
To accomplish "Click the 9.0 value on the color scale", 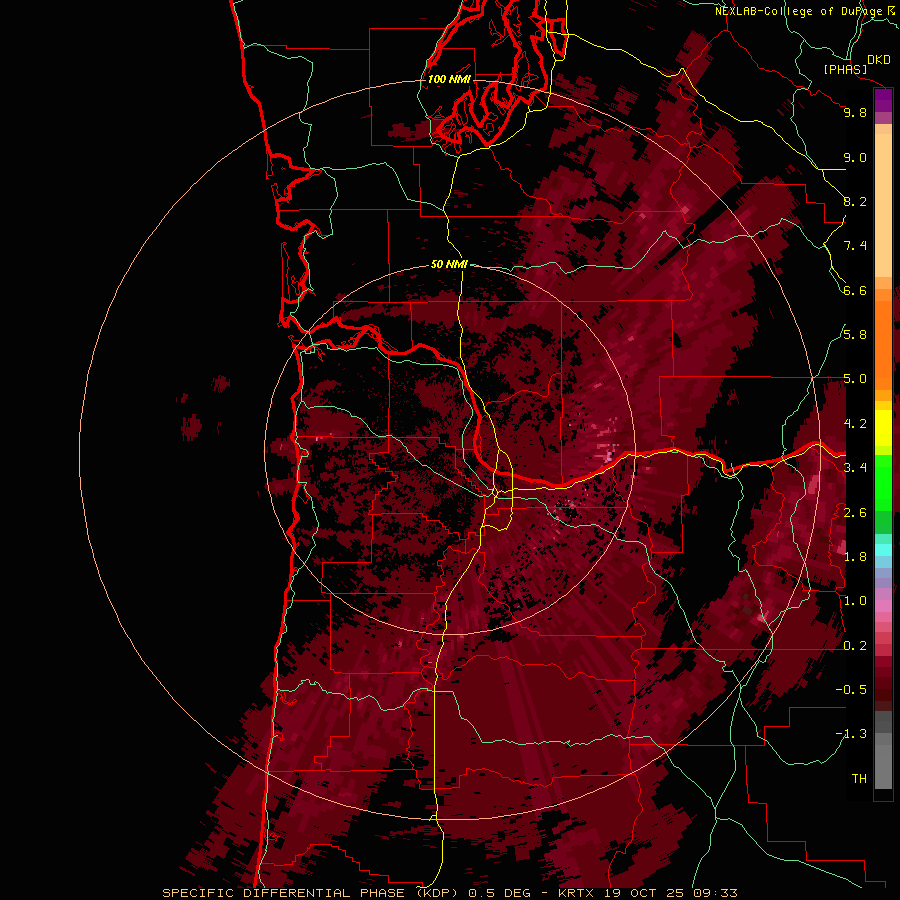I will tap(855, 157).
